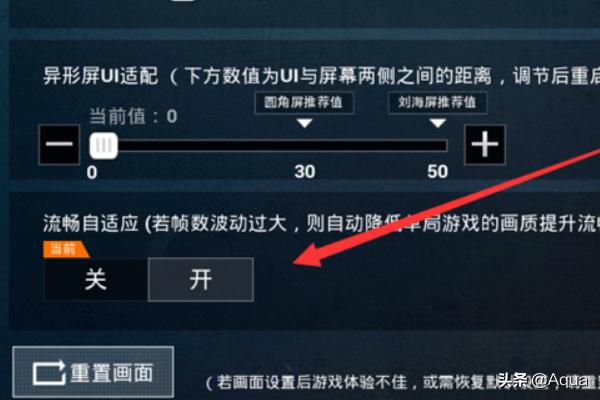Click the 头条@Aqua watermark
Viewport: 600px width, 400px height.
548,380
